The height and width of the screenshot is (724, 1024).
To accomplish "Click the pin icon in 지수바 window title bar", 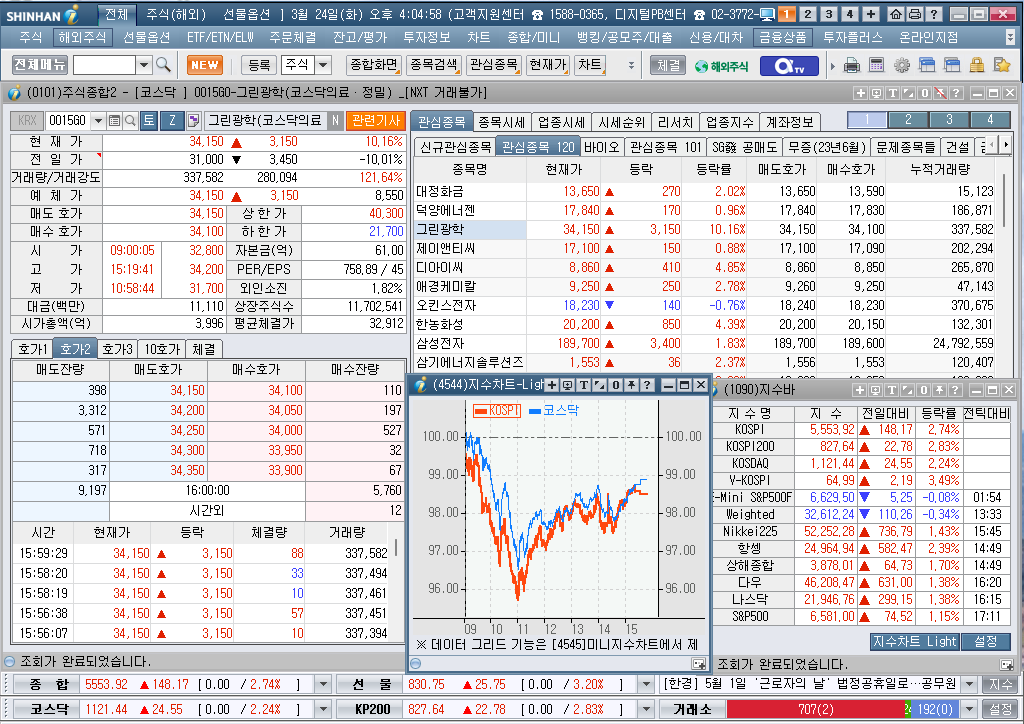I will [939, 390].
